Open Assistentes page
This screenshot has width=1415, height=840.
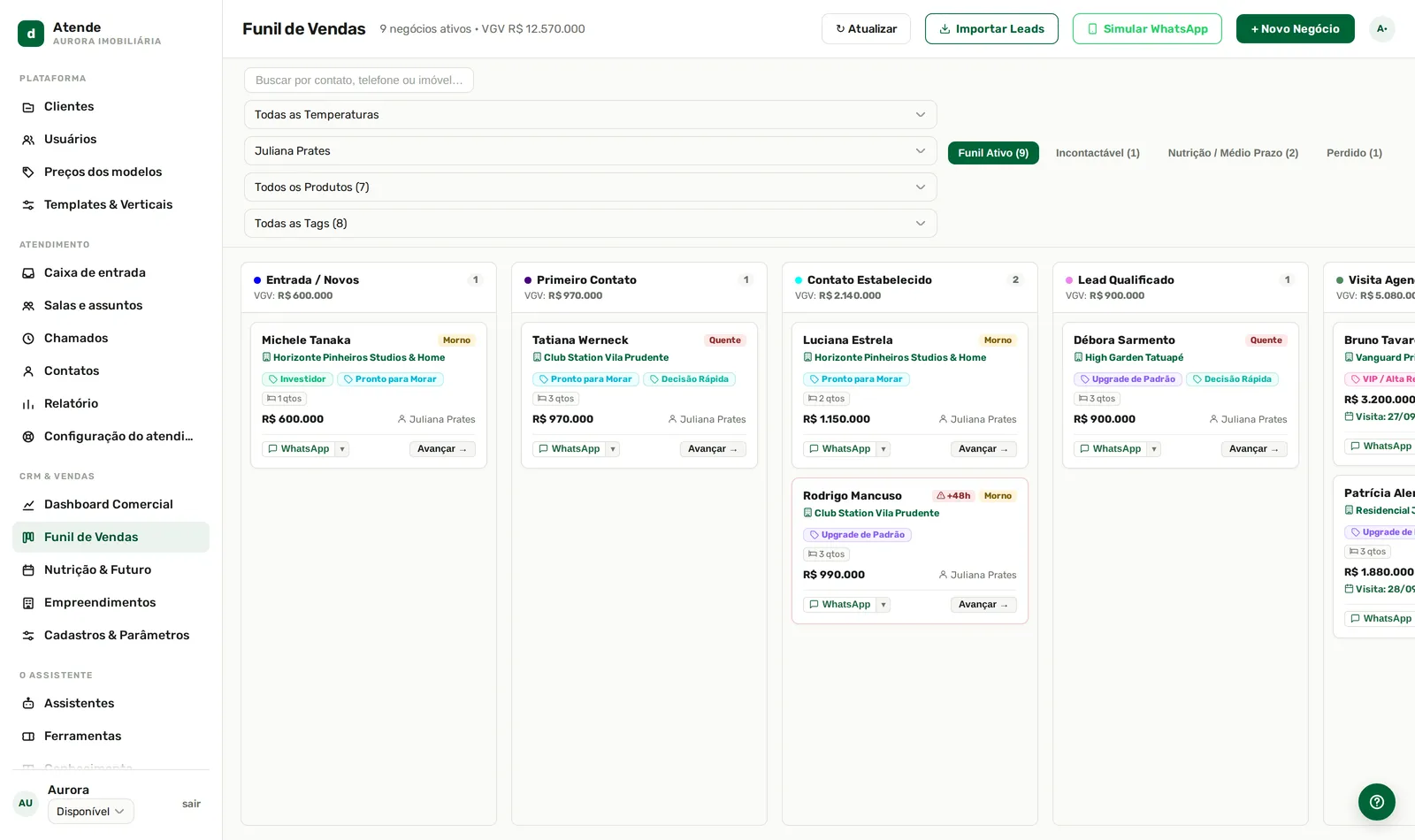pos(111,703)
